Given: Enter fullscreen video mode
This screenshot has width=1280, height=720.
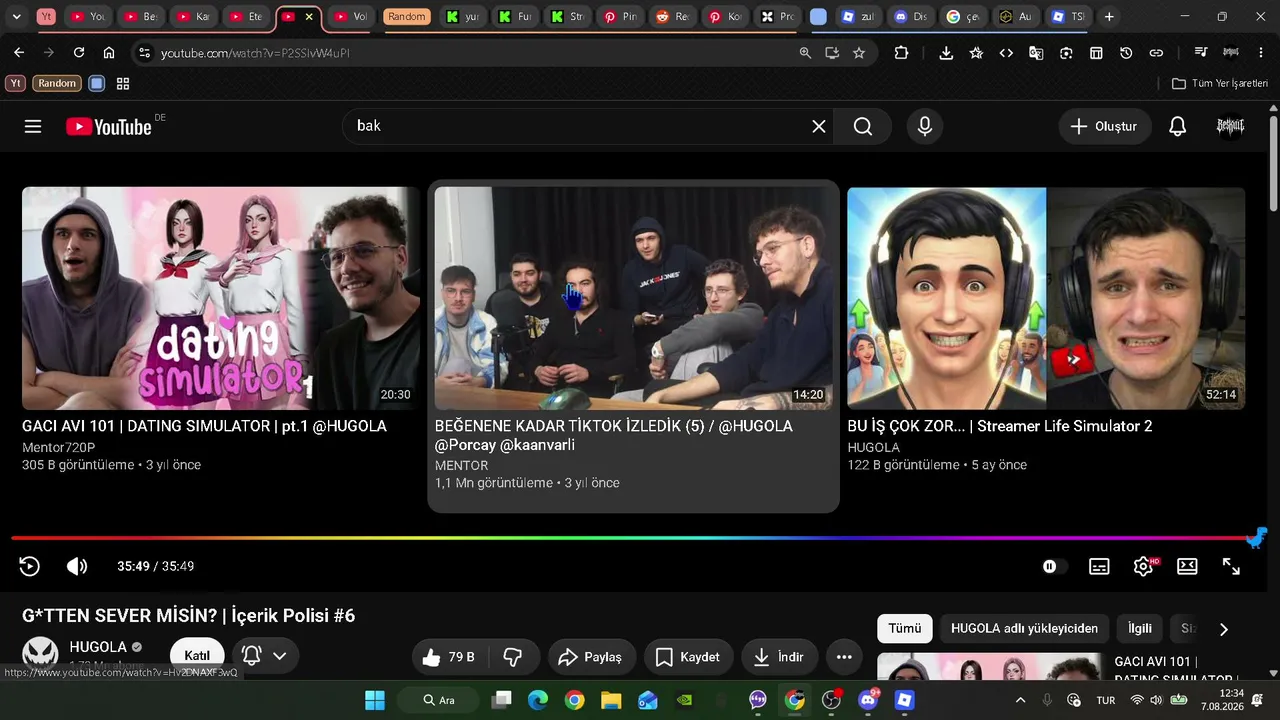Looking at the screenshot, I should 1231,566.
